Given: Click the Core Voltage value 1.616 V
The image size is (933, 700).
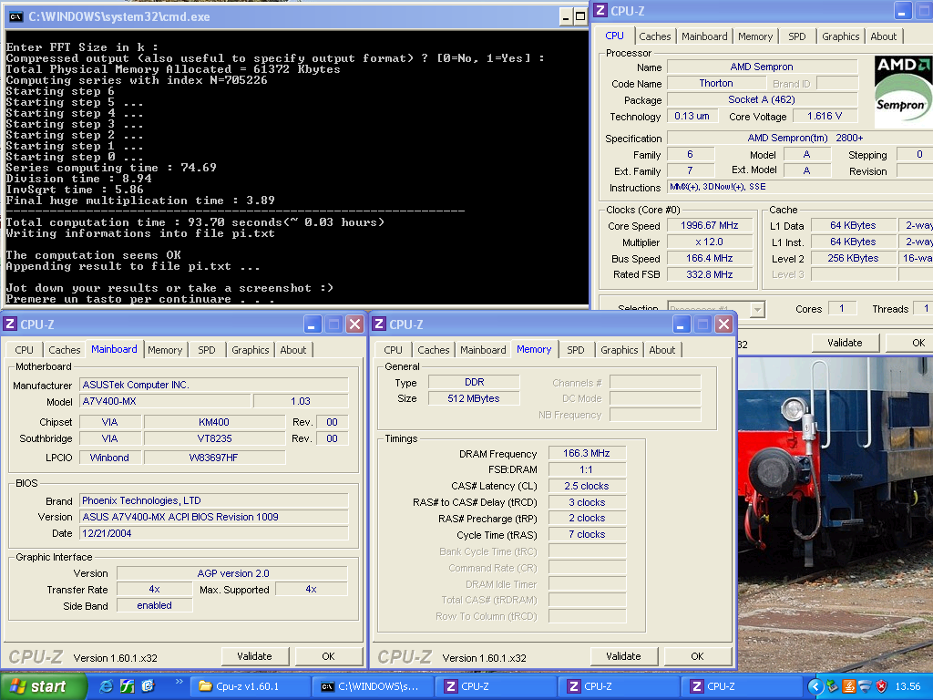Looking at the screenshot, I should tap(825, 116).
